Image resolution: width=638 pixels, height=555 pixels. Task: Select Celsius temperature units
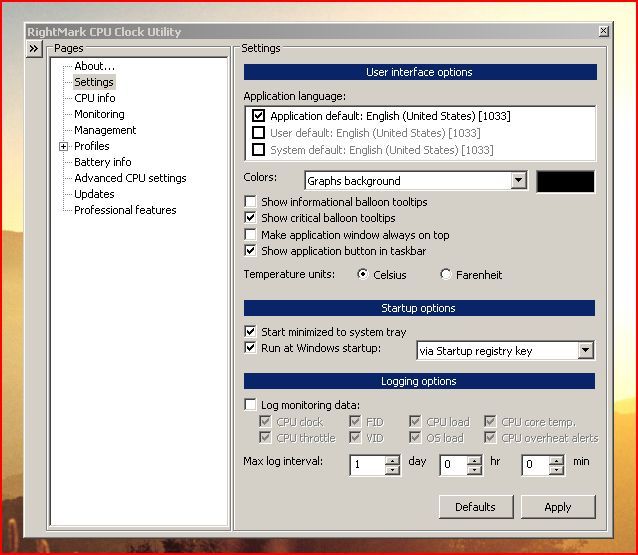(362, 274)
